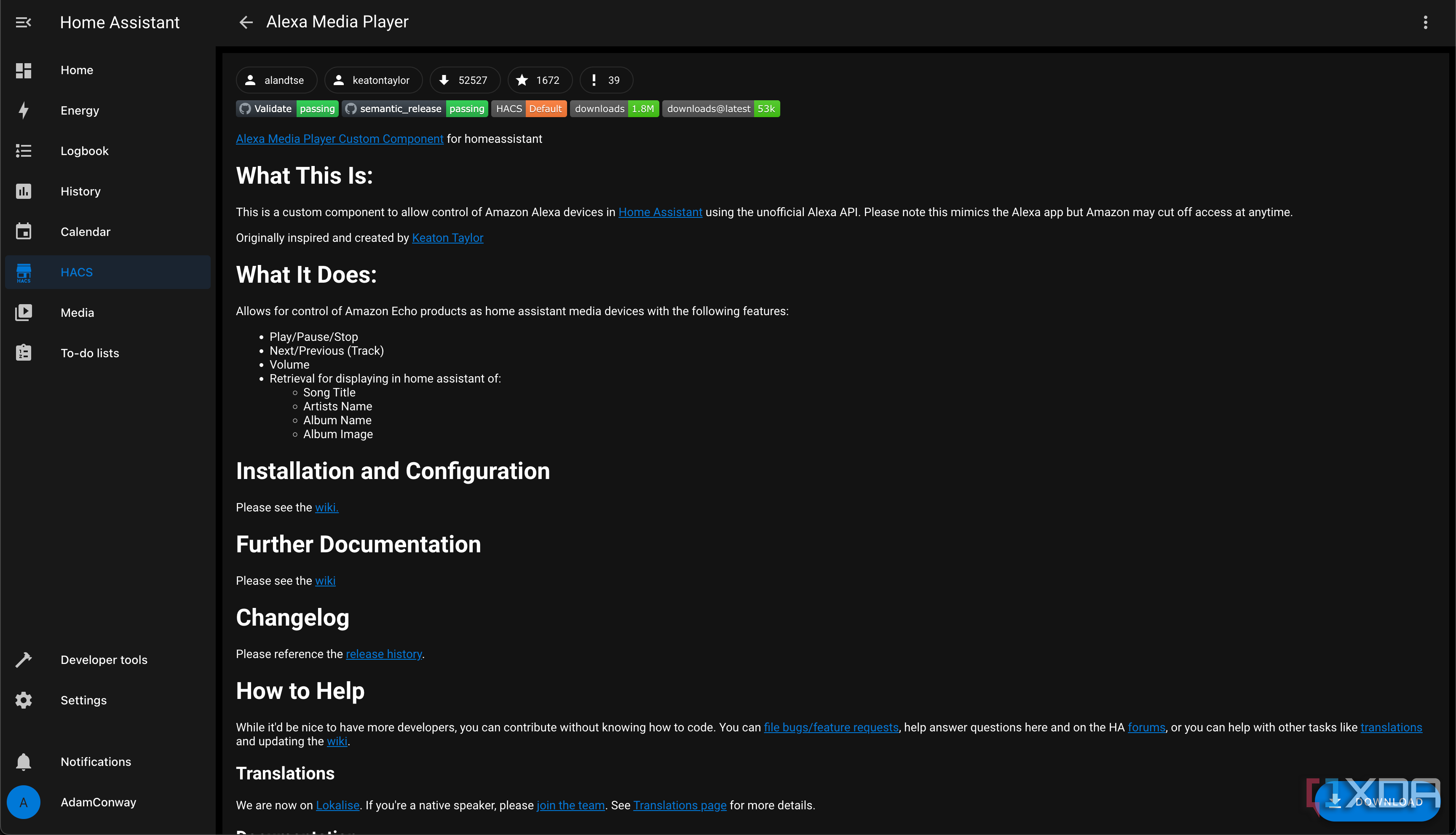This screenshot has width=1456, height=835.
Task: Click the 'Artists Name' list item
Action: (338, 407)
